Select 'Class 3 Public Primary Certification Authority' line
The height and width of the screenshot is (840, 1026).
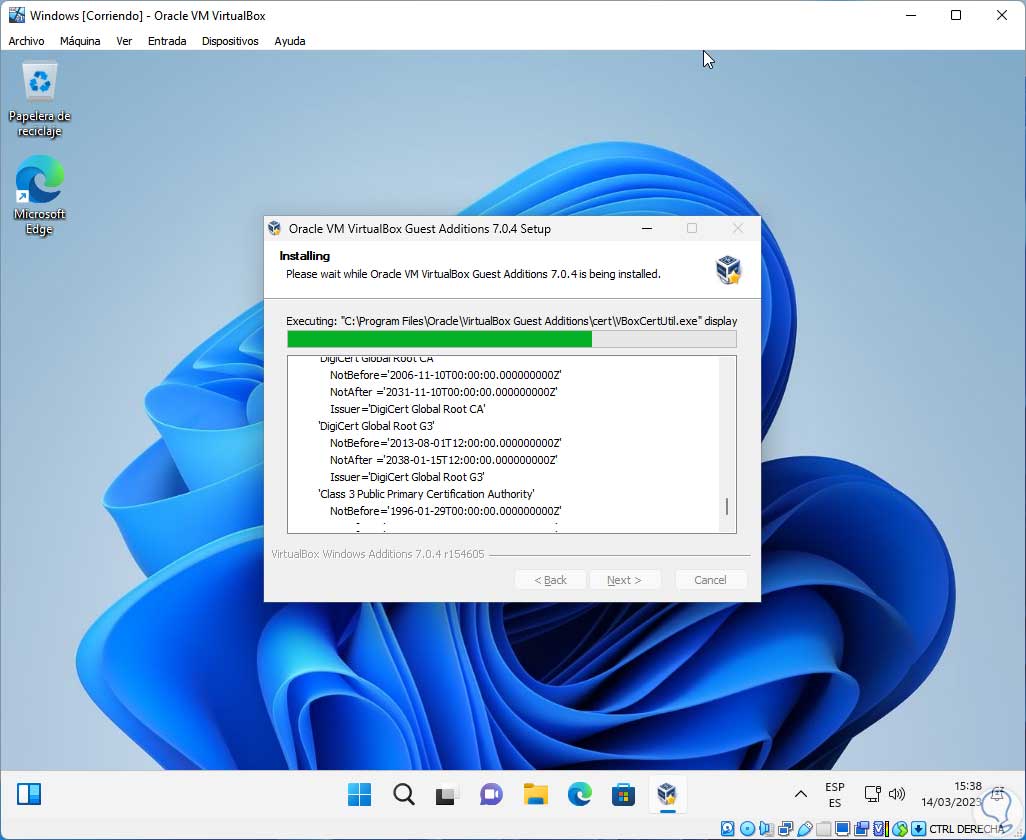point(426,494)
